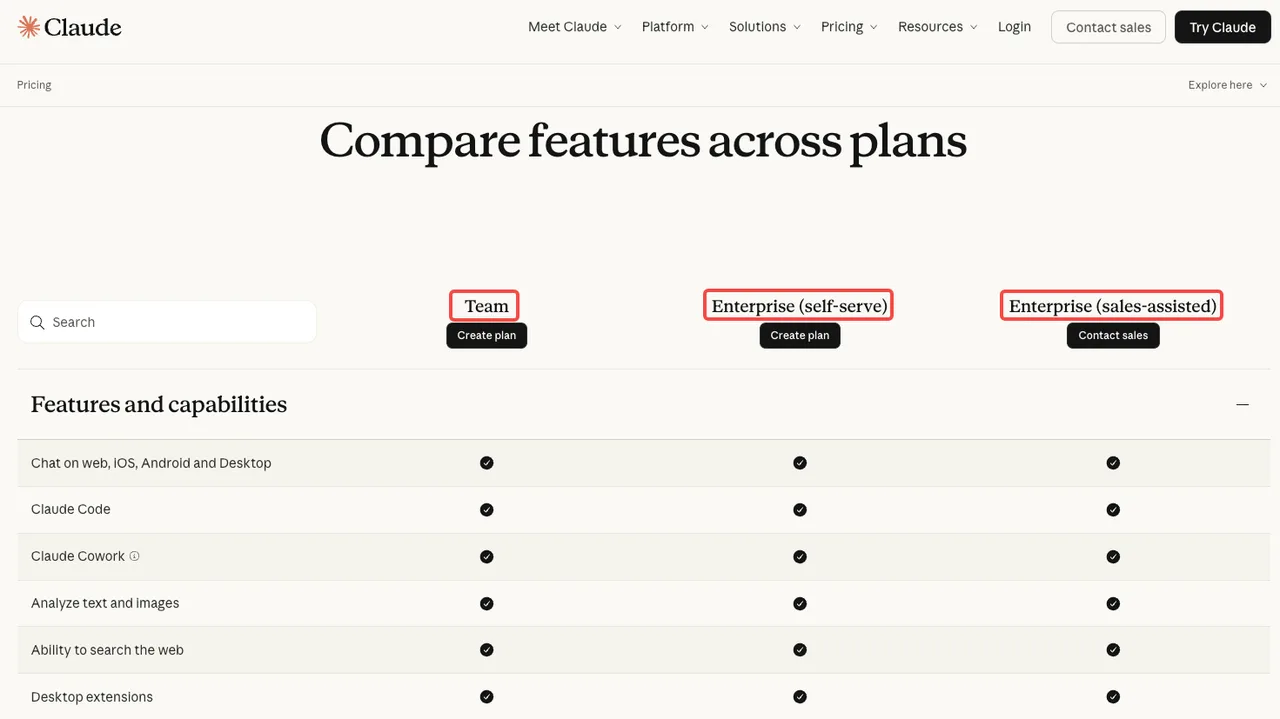Click the search magnifier icon
The width and height of the screenshot is (1280, 719).
(37, 322)
